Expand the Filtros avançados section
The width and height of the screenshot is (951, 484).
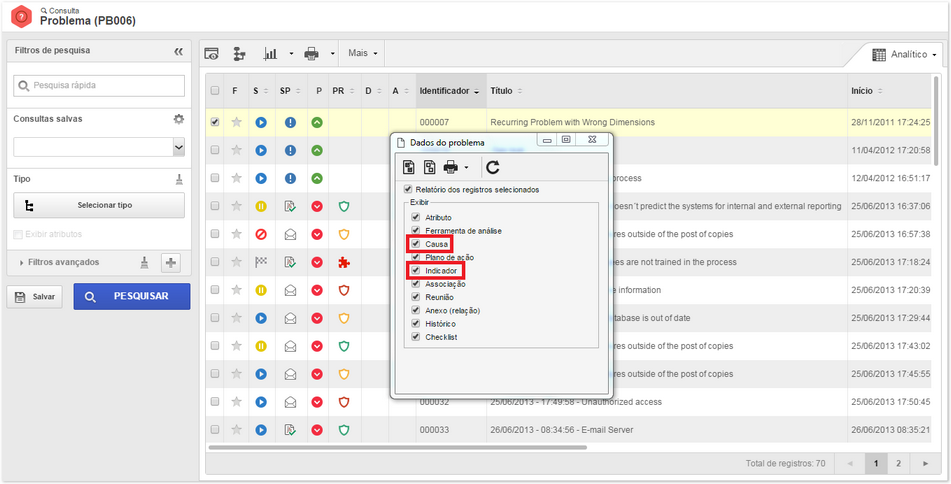coord(59,263)
